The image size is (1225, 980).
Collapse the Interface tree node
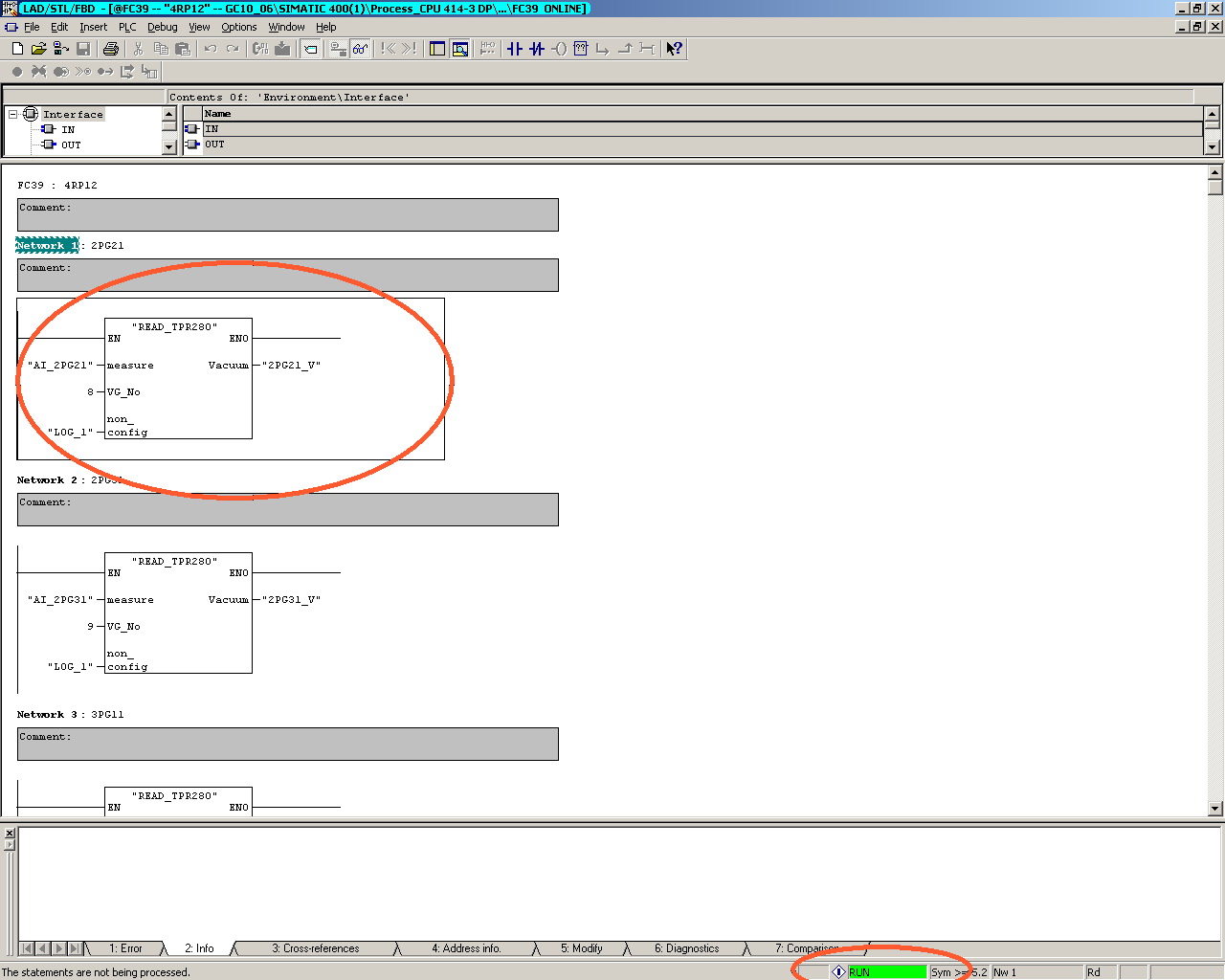13,114
